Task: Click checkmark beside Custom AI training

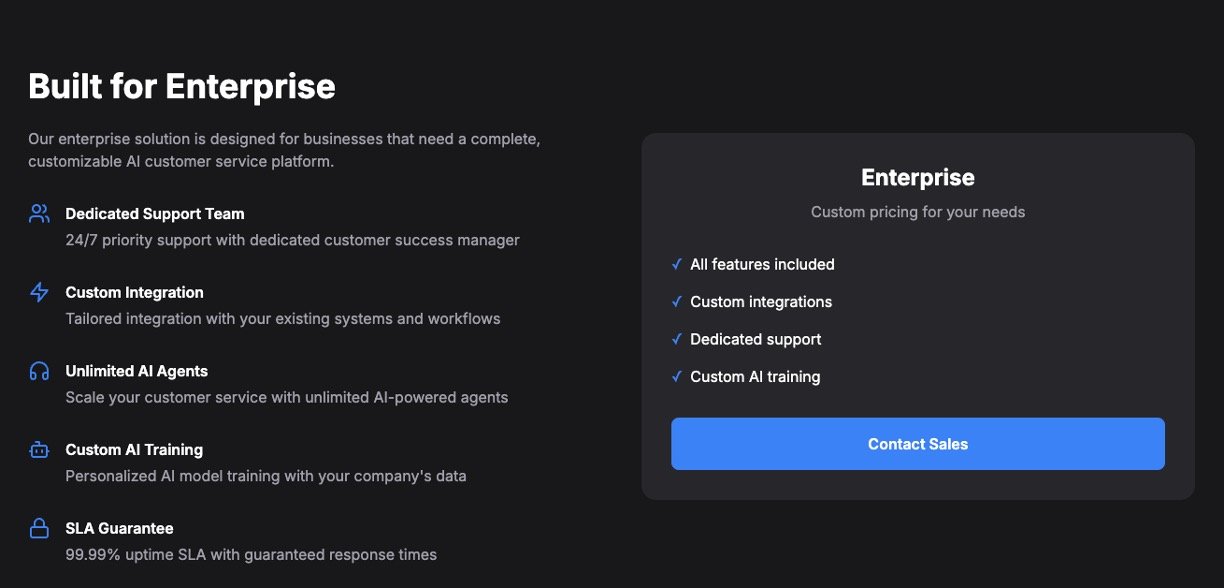Action: (x=677, y=377)
